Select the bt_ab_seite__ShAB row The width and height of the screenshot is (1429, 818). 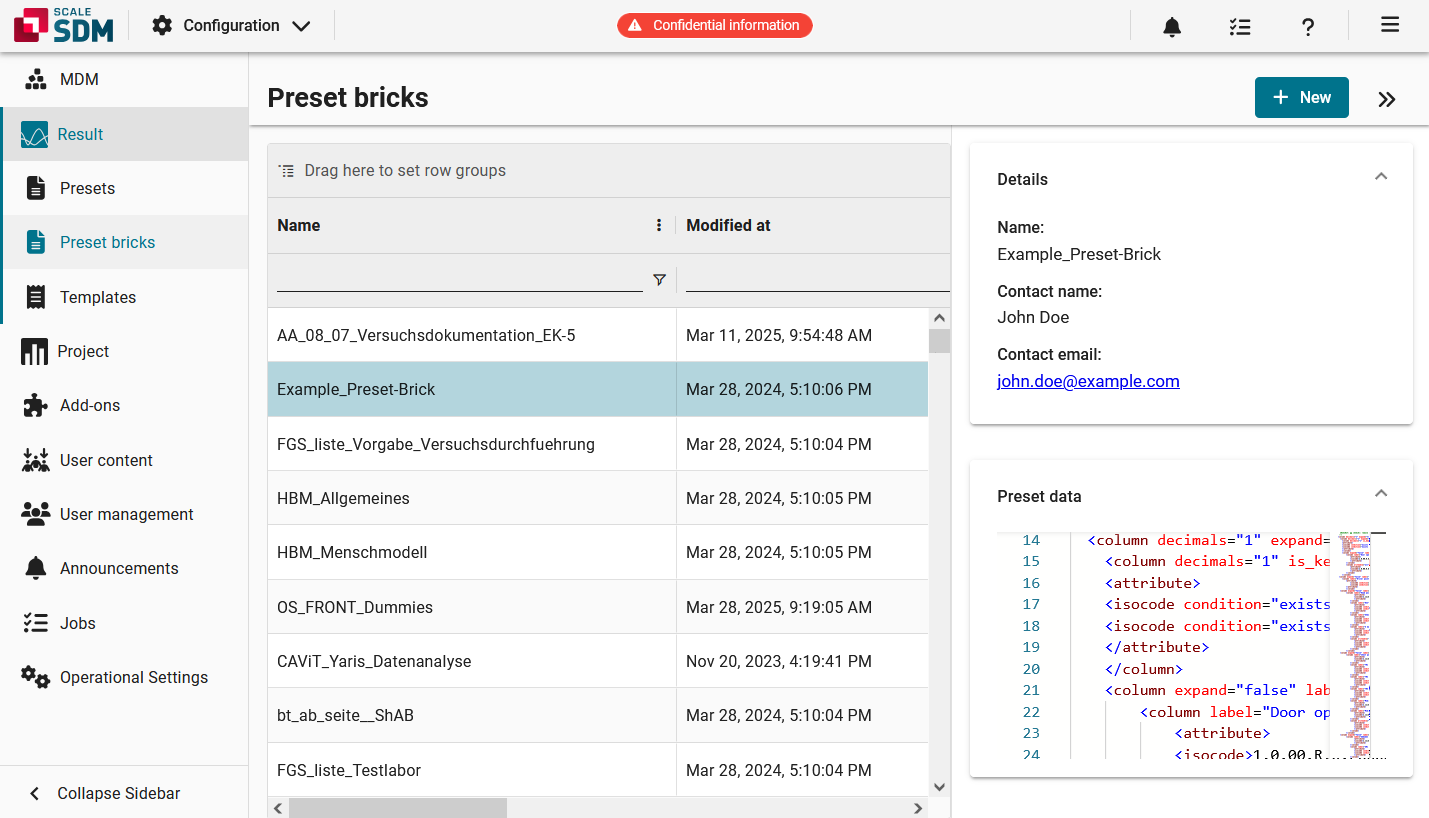[x=598, y=715]
